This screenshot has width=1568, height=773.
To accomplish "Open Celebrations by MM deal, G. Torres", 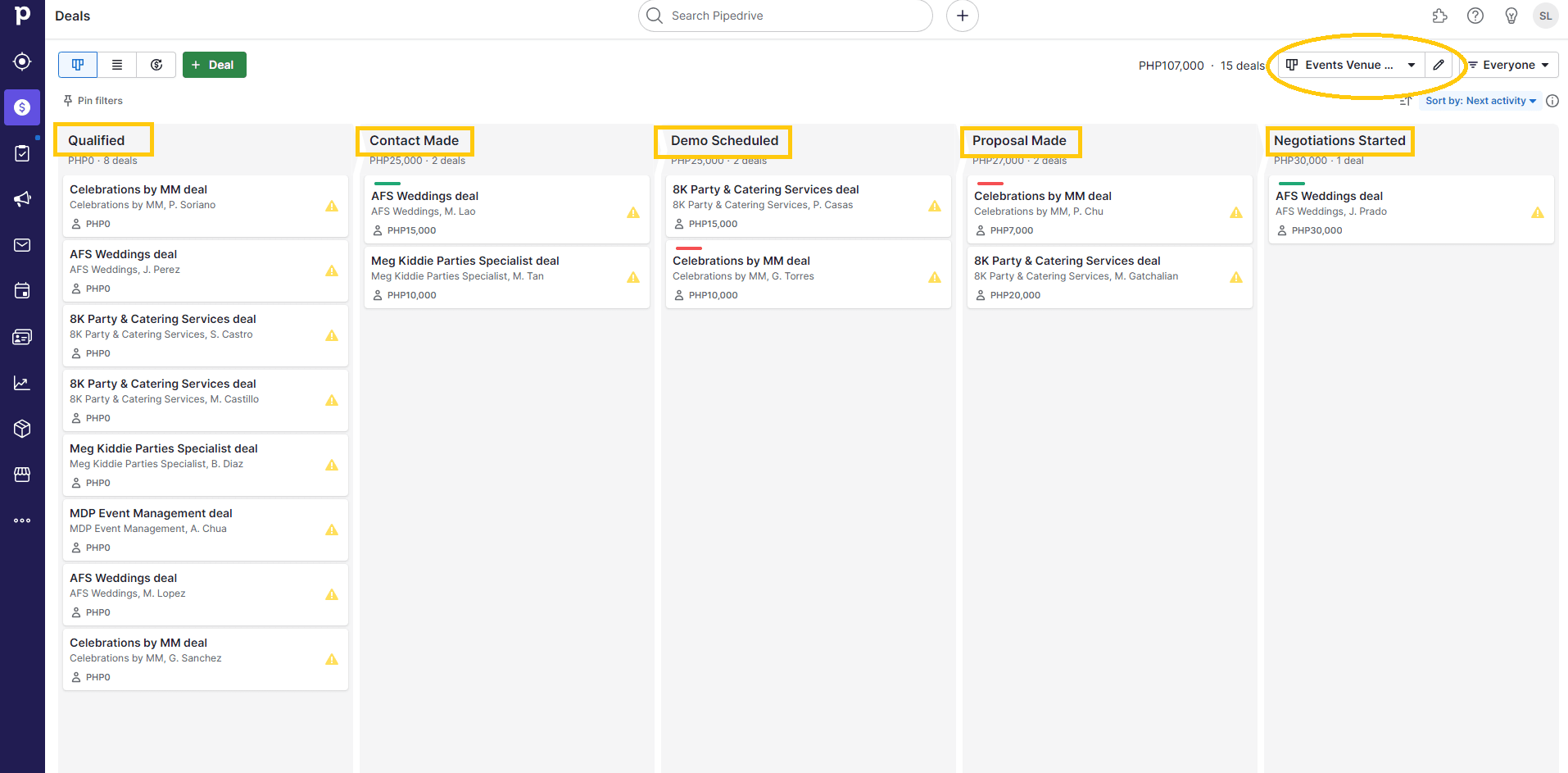I will 809,274.
